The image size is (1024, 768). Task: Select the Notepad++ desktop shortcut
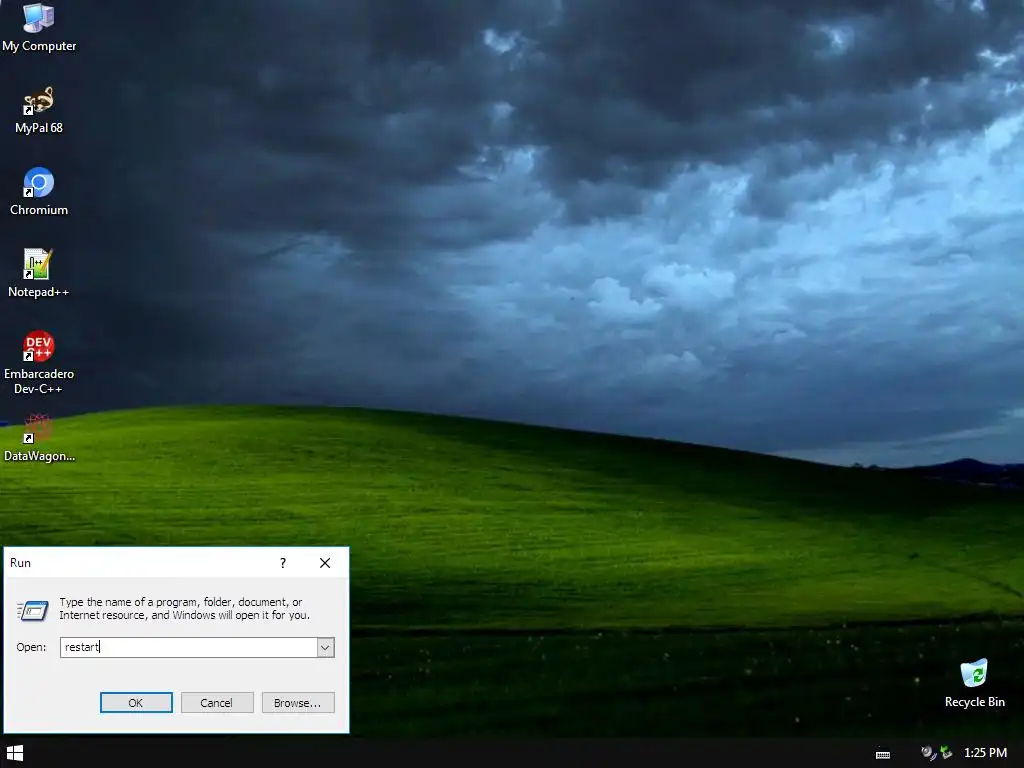coord(38,273)
